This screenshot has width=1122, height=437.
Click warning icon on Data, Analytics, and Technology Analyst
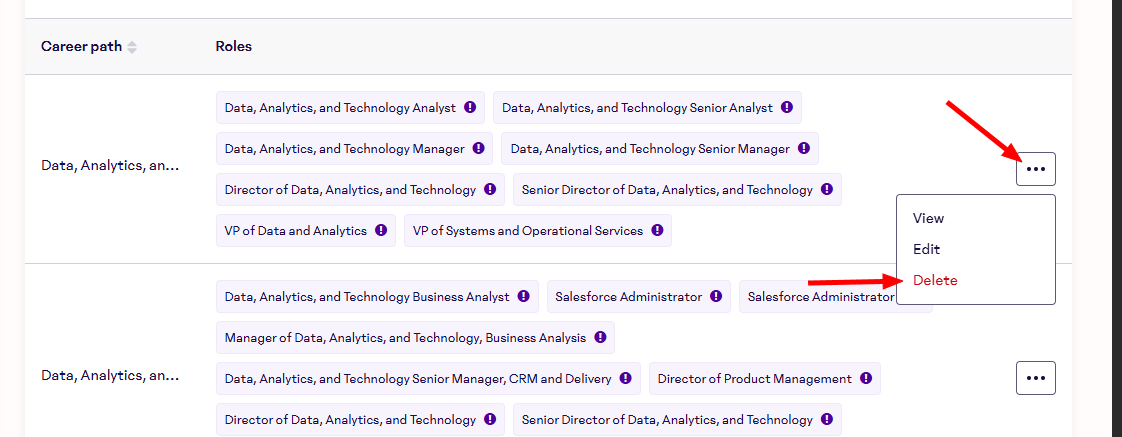click(470, 108)
